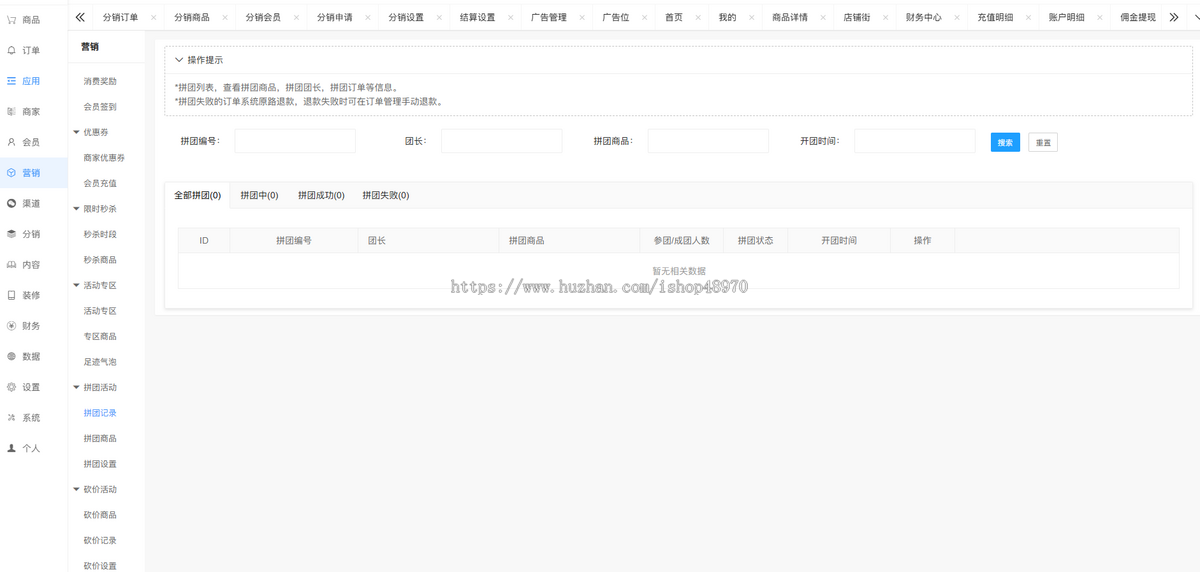
Task: Open 拼团设置 menu item
Action: [100, 464]
